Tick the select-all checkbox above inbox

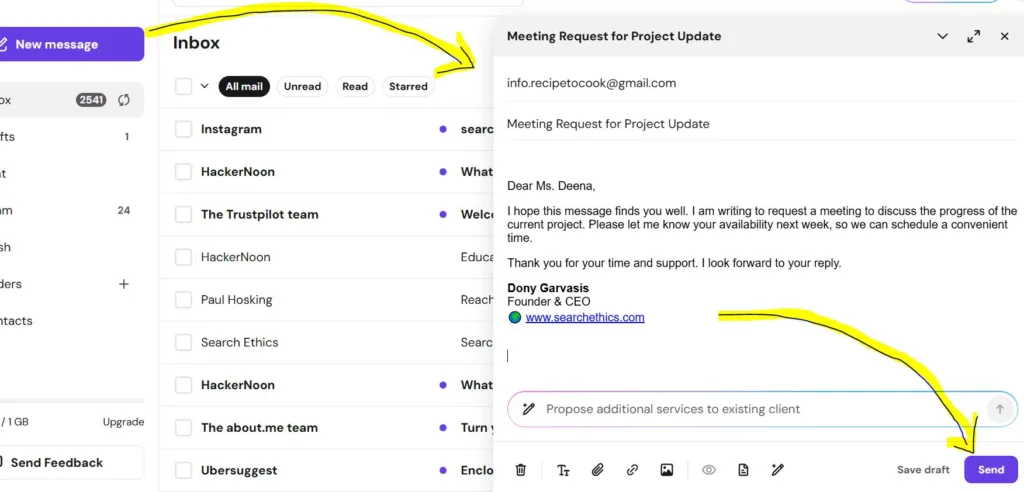184,86
